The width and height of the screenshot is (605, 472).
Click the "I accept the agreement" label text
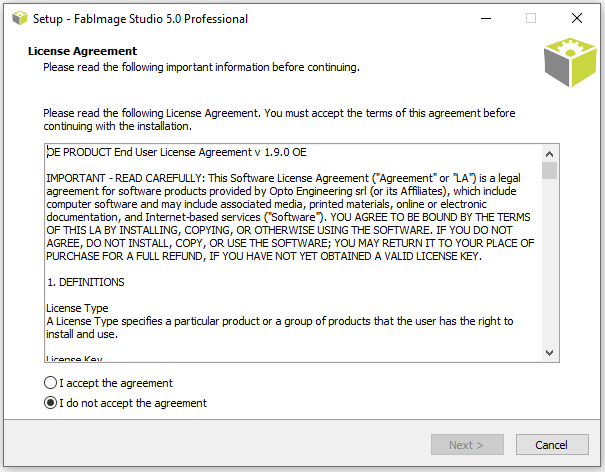tap(116, 383)
